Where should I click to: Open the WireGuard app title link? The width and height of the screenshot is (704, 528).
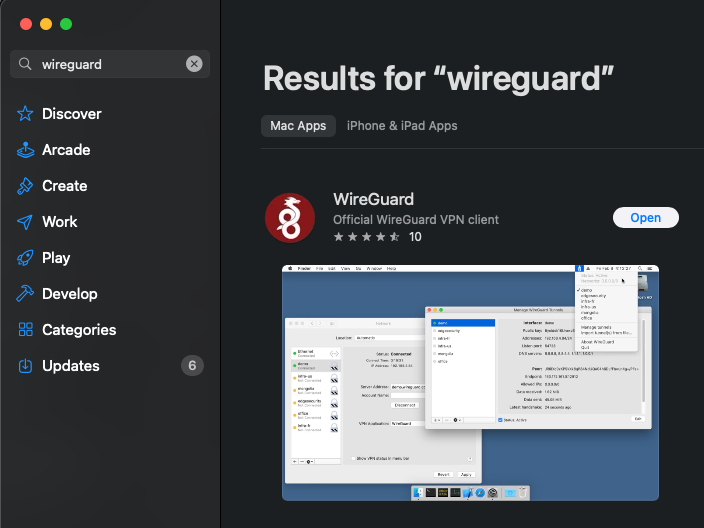373,199
